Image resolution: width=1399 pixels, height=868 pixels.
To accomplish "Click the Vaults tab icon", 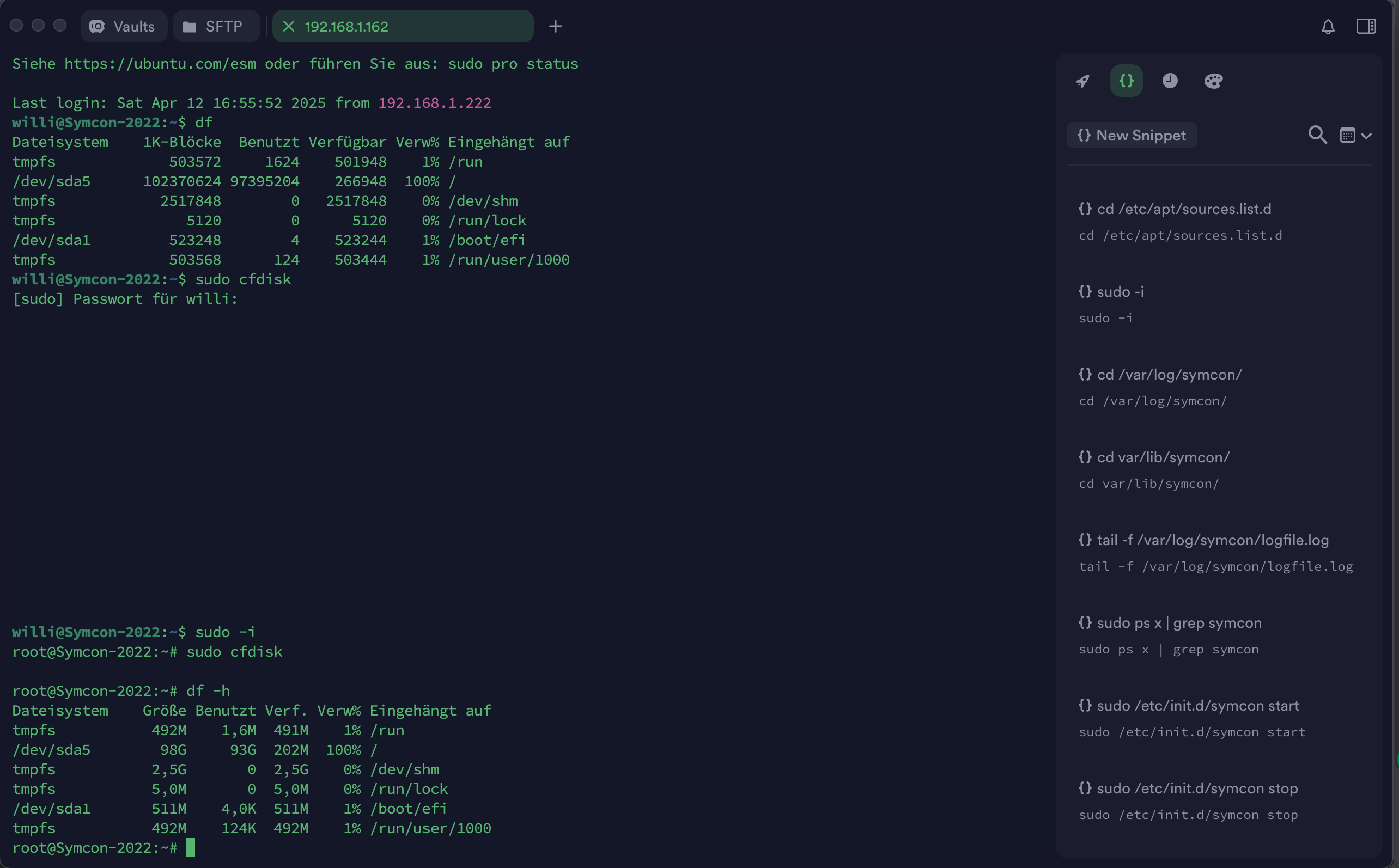I will pyautogui.click(x=97, y=26).
